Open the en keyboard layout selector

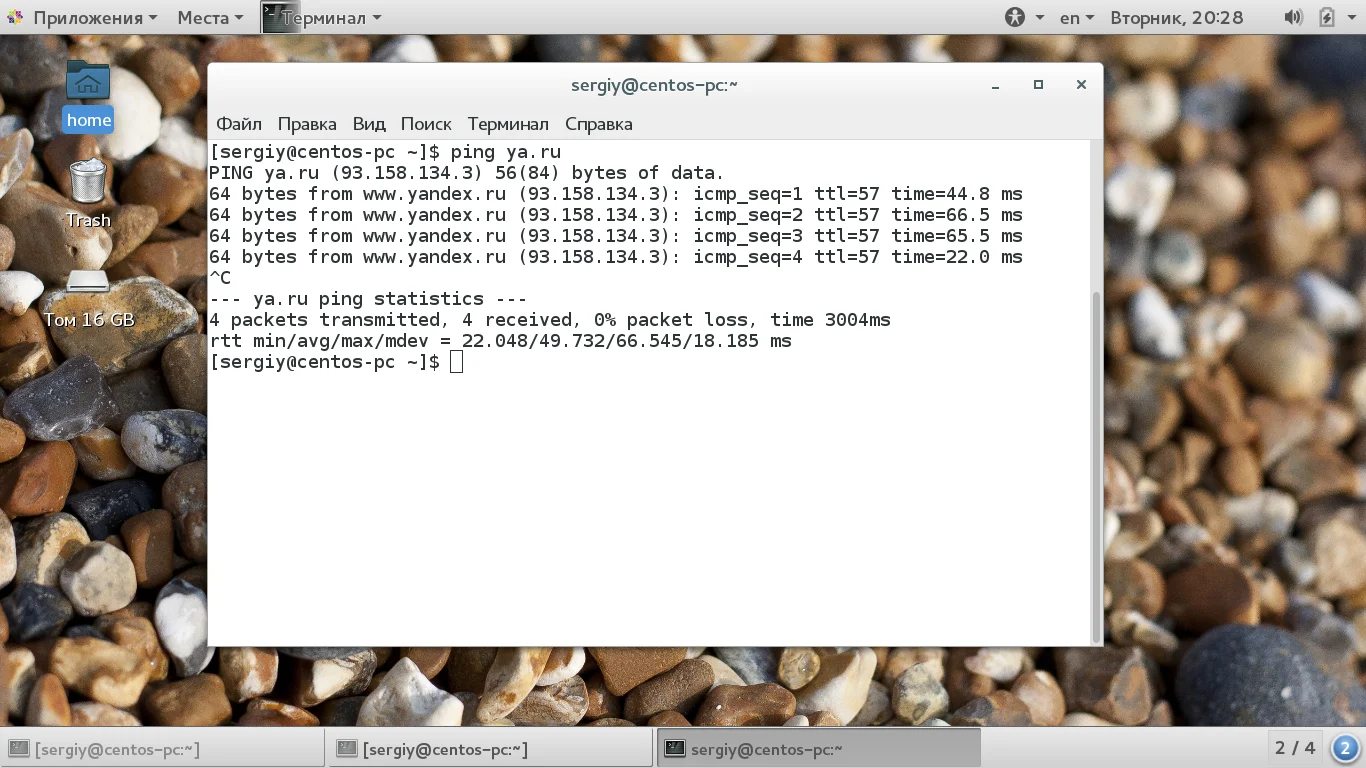click(x=1077, y=18)
